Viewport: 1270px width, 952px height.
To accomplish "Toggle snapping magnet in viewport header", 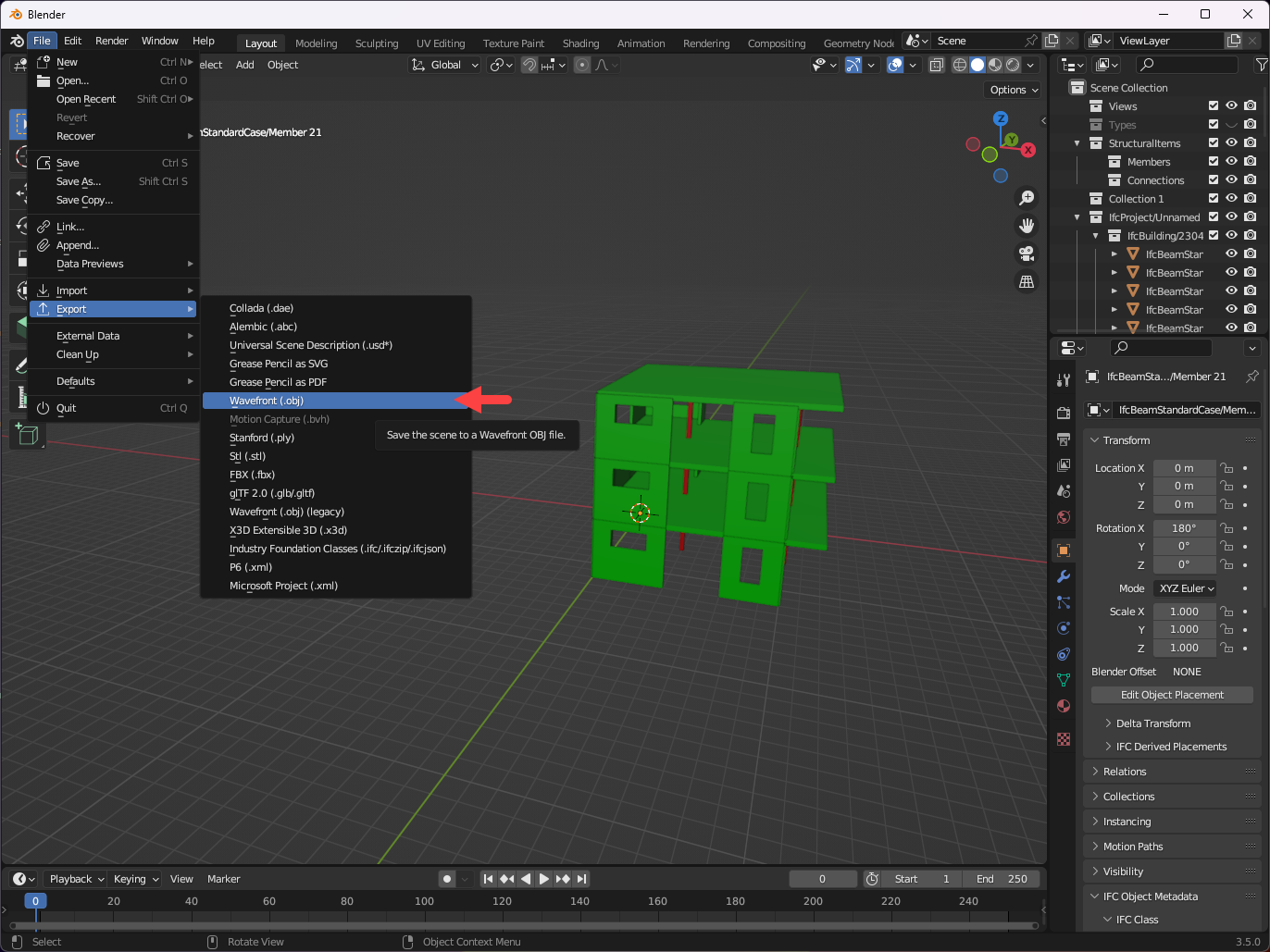I will point(529,65).
